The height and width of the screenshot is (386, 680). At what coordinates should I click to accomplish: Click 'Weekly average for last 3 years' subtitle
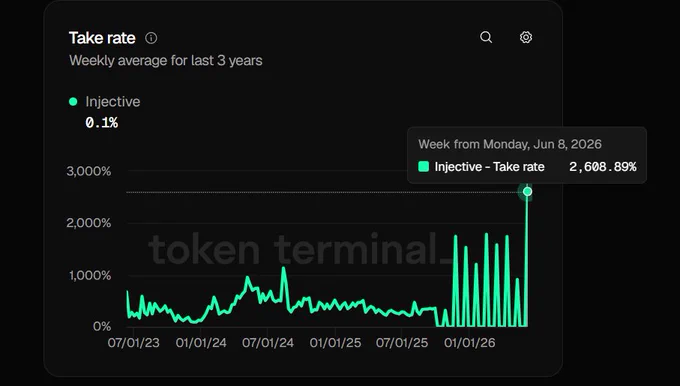[x=166, y=60]
